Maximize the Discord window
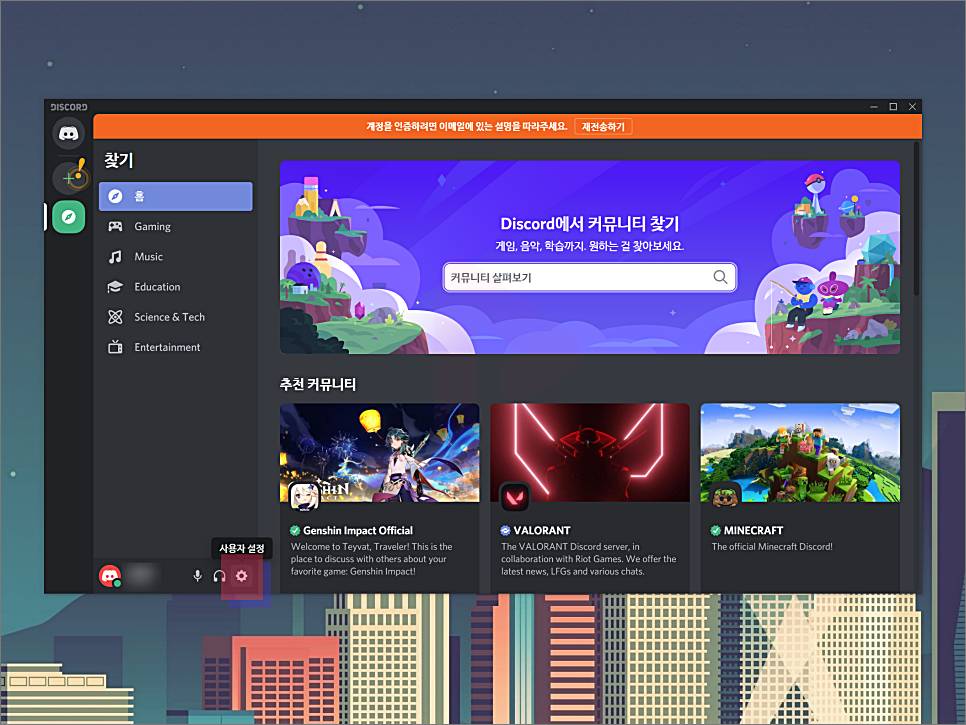The width and height of the screenshot is (966, 725). 893,107
